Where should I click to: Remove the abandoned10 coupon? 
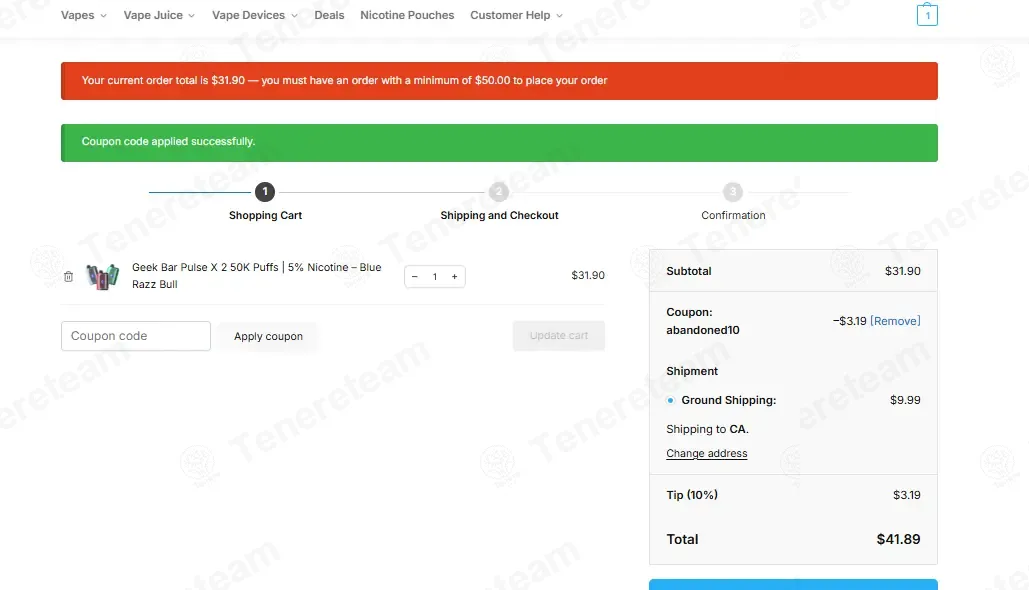point(895,321)
